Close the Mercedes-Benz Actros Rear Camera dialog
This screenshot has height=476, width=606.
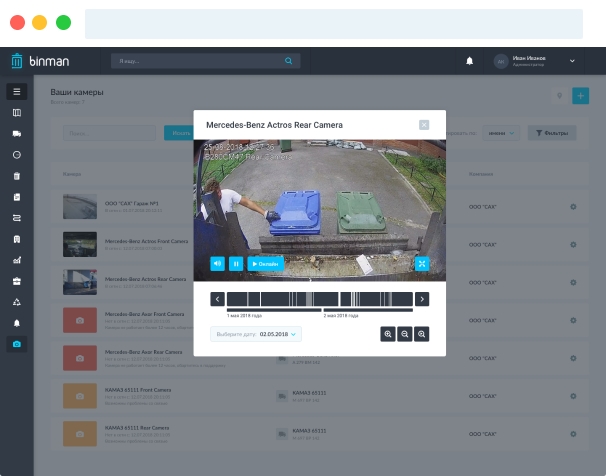coord(424,125)
